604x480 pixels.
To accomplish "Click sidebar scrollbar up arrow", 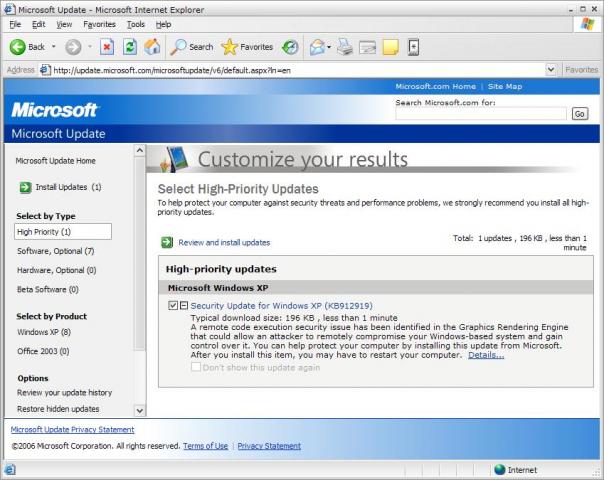I will [x=140, y=150].
